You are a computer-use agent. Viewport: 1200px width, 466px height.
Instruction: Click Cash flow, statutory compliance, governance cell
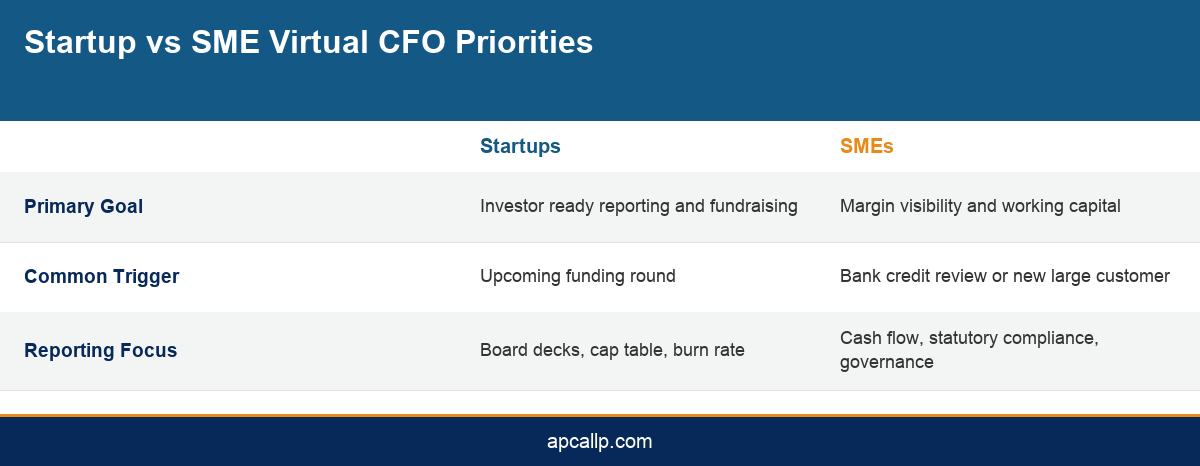(969, 350)
